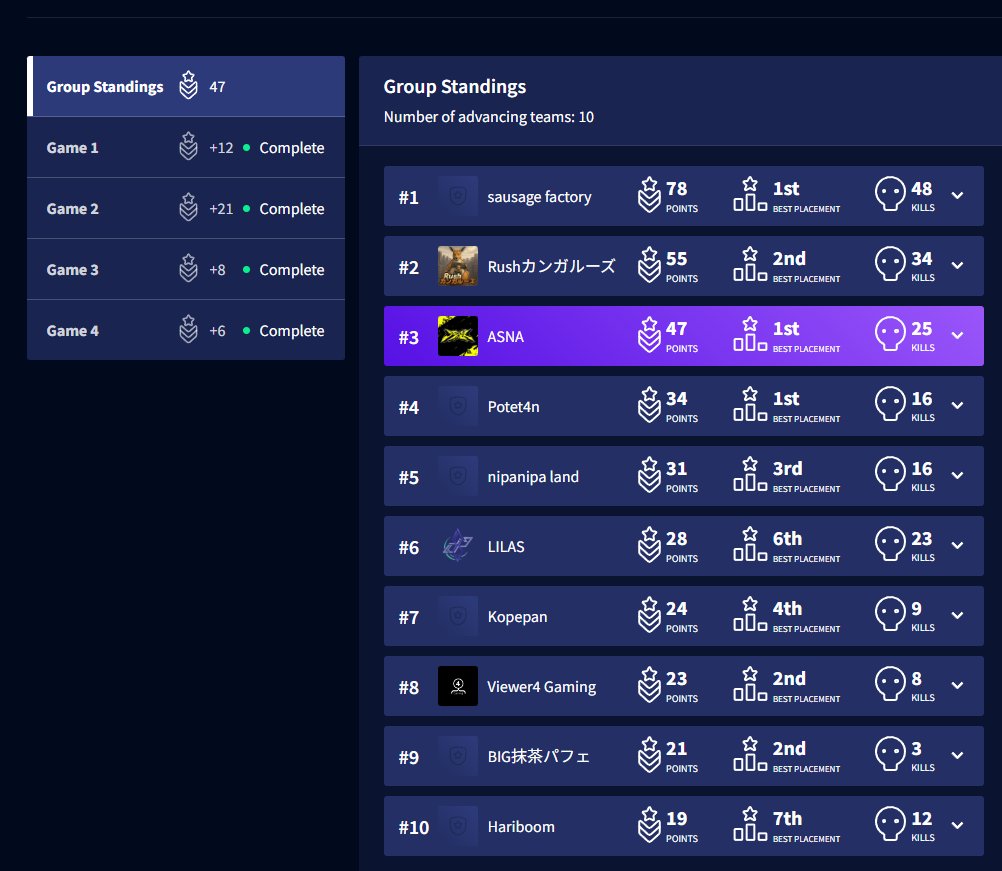Click points badge icon in Game 2 tab
The height and width of the screenshot is (871, 1002).
(188, 207)
